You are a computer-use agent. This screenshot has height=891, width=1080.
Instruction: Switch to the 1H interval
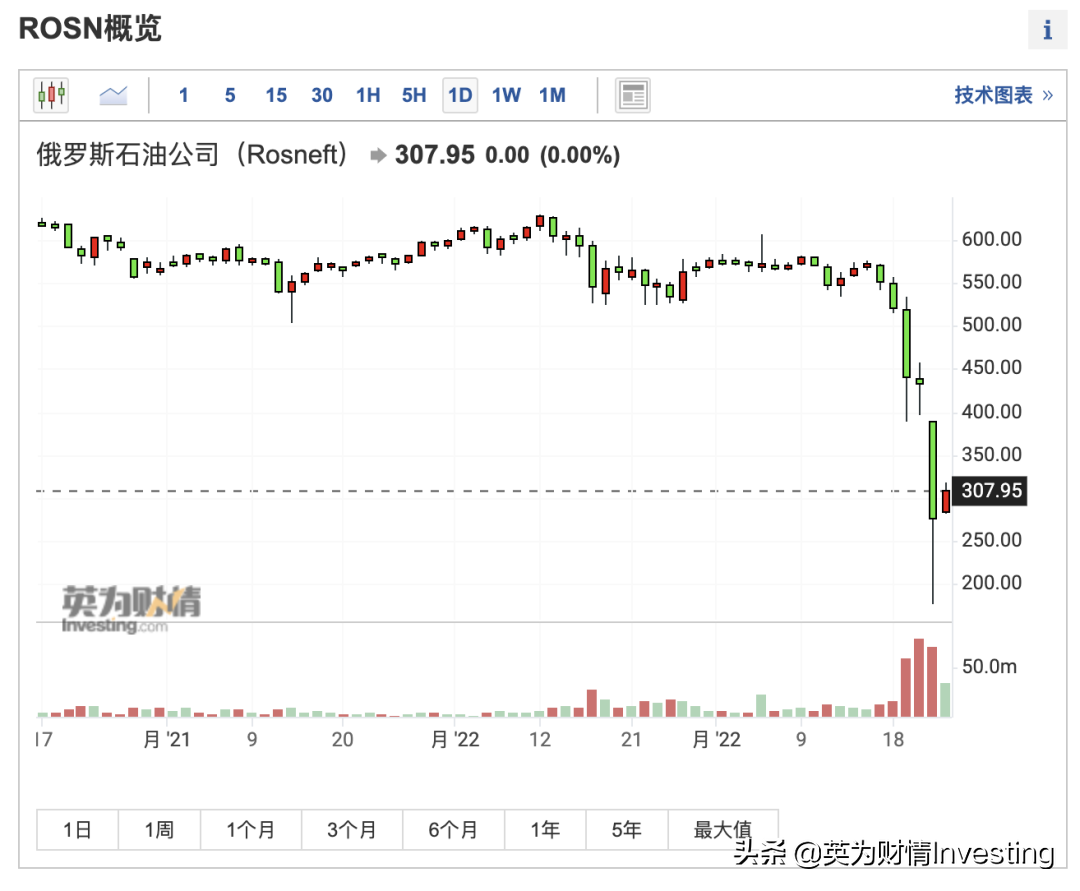[x=368, y=95]
